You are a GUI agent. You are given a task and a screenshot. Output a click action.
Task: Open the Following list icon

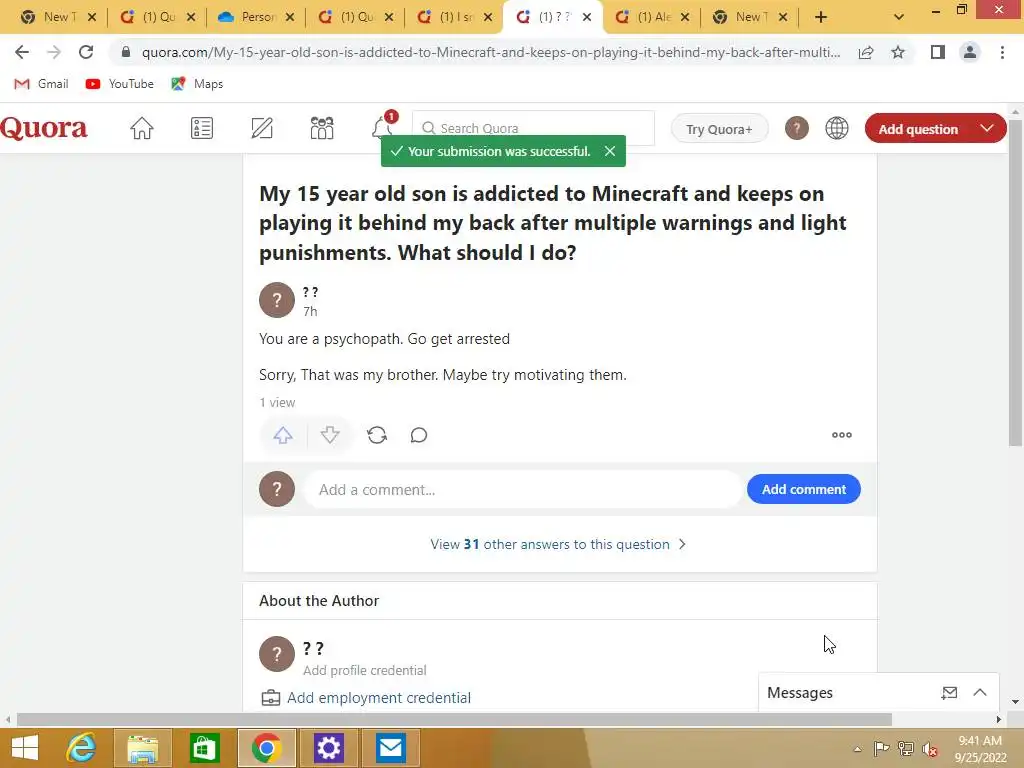tap(202, 128)
